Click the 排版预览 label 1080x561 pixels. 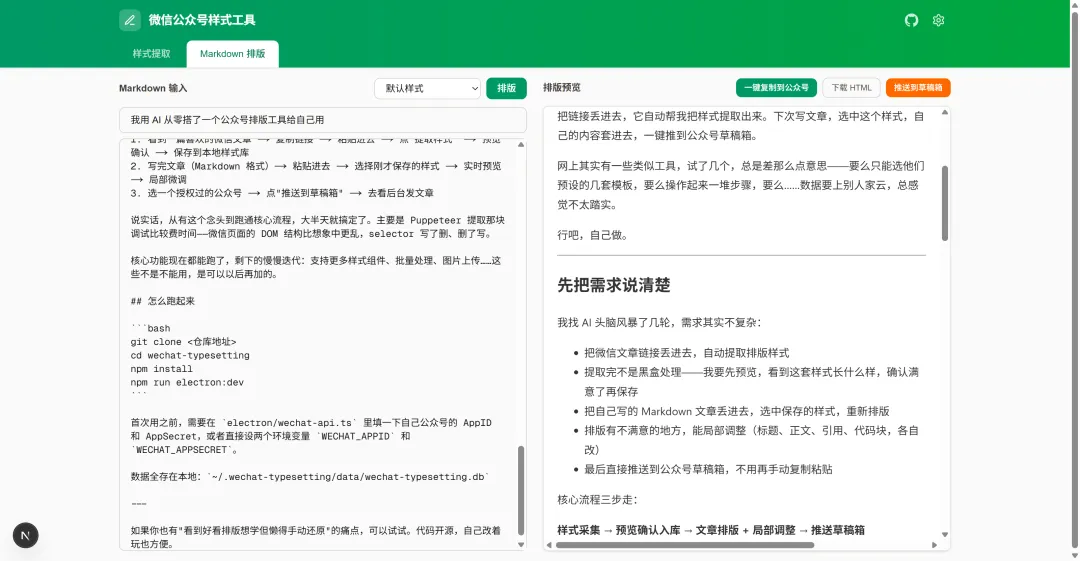coord(562,88)
